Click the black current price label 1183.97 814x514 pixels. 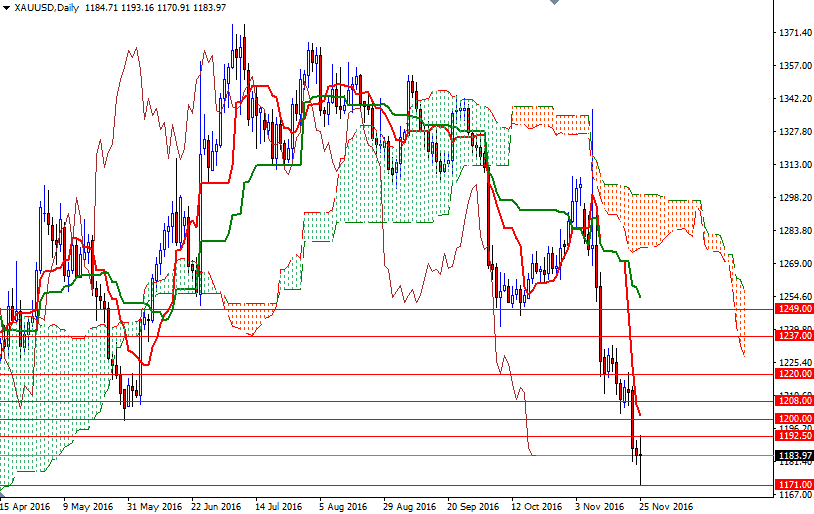794,455
